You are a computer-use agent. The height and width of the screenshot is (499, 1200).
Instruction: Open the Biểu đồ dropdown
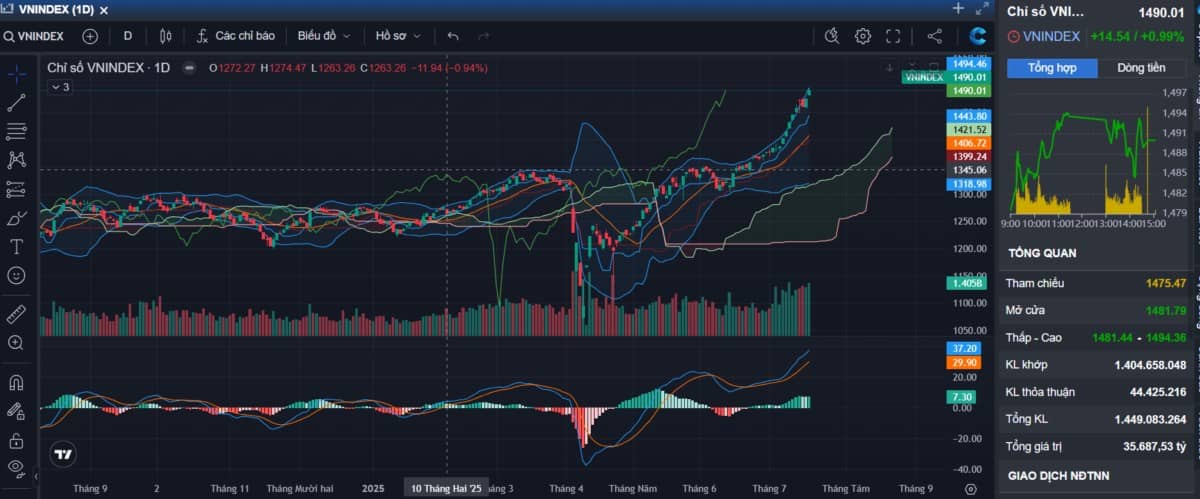pos(324,36)
